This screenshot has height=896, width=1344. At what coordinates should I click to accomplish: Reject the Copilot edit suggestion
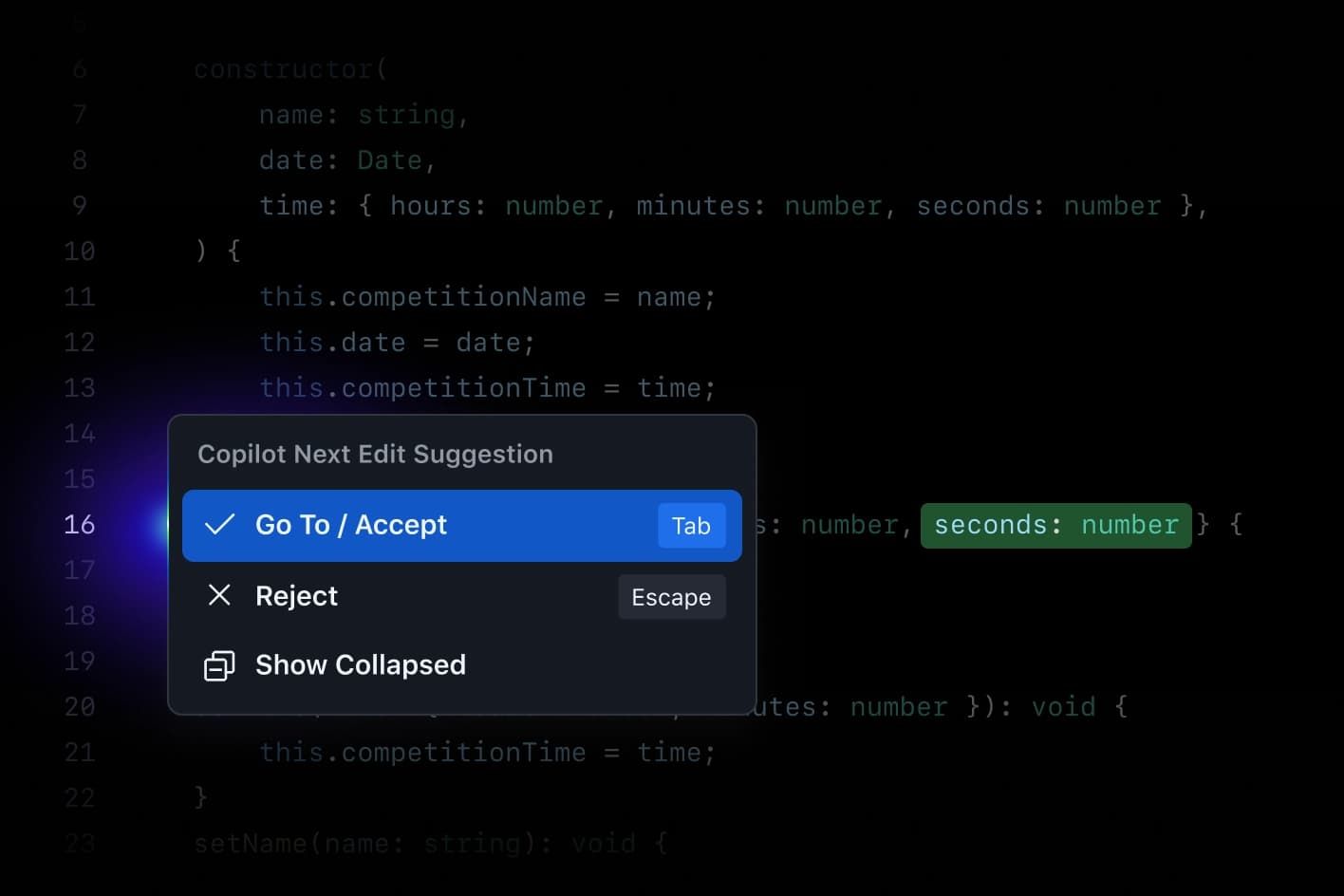[x=297, y=596]
